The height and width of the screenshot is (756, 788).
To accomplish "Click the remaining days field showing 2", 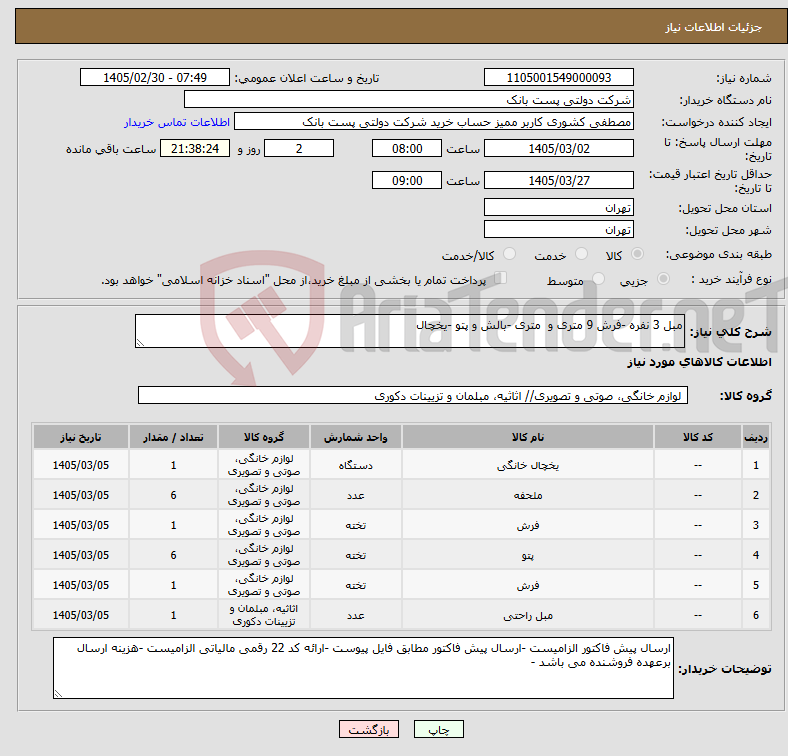I will (299, 148).
